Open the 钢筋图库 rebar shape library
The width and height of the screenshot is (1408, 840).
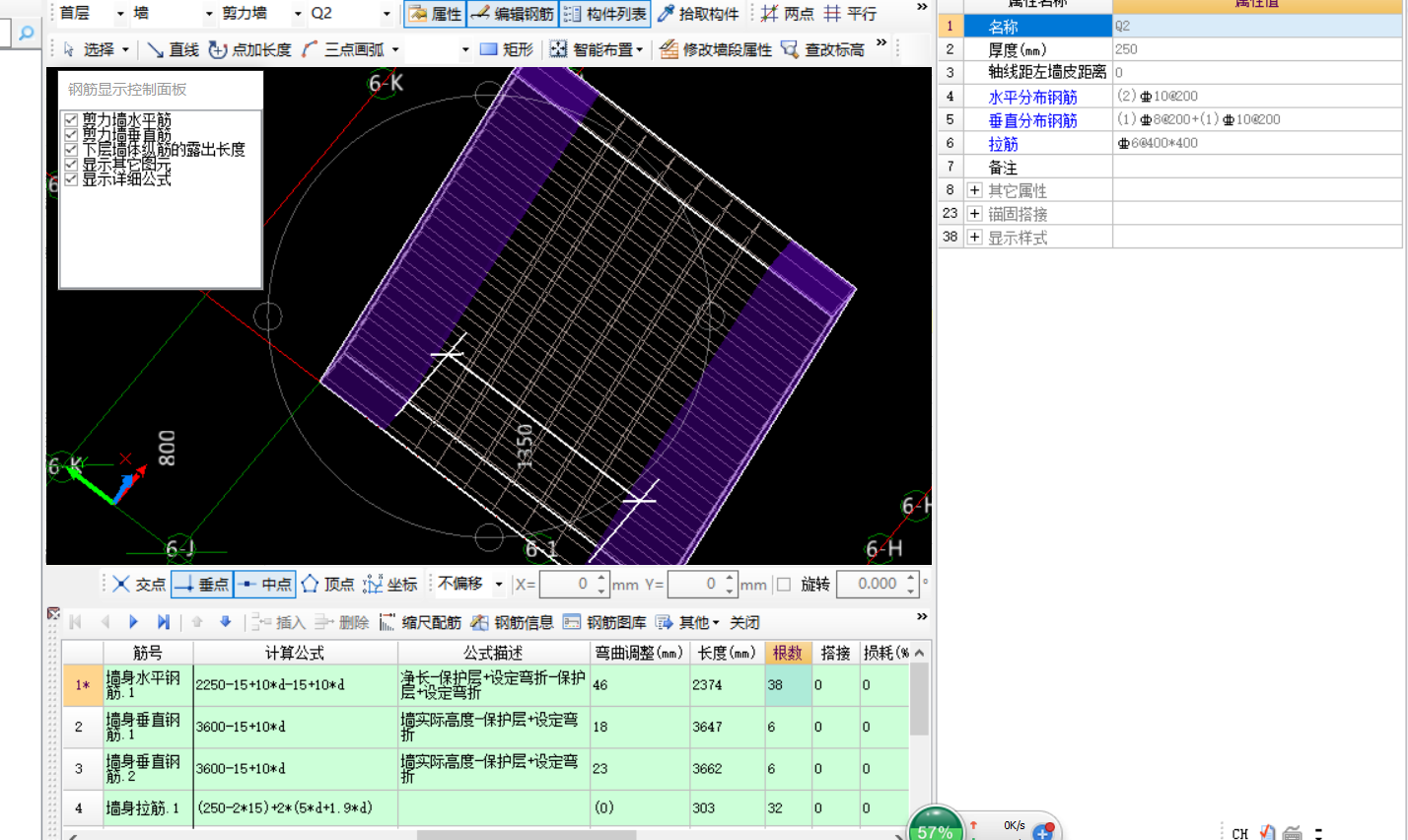point(605,622)
